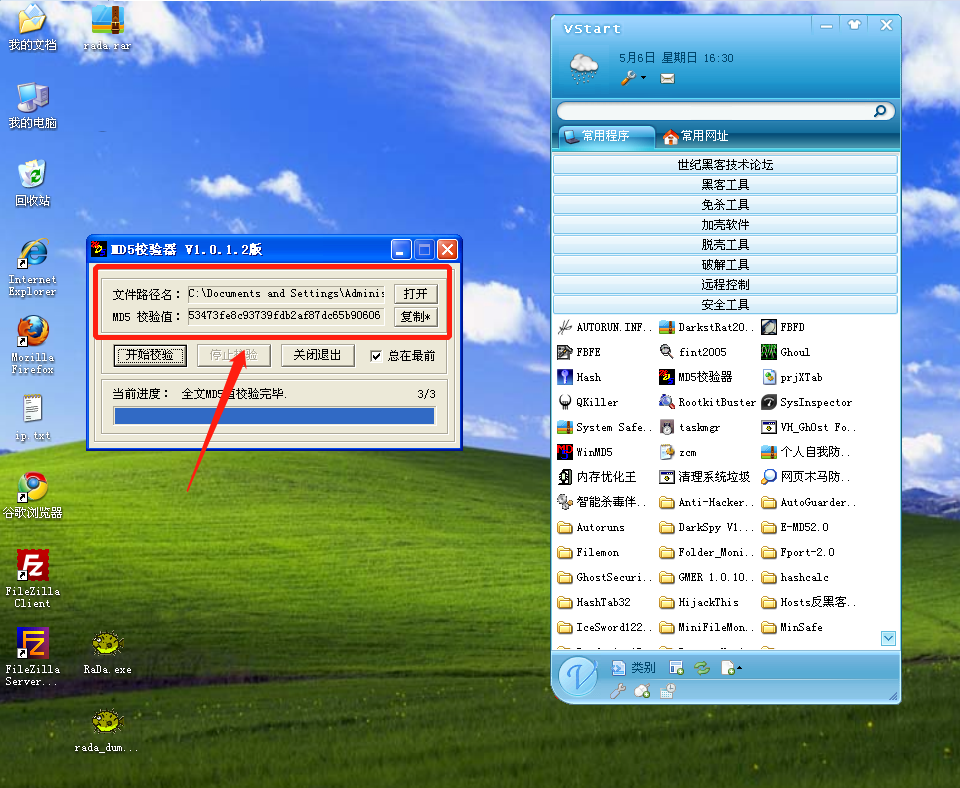Click the 打开 button to browse file
This screenshot has height=788, width=960.
416,294
